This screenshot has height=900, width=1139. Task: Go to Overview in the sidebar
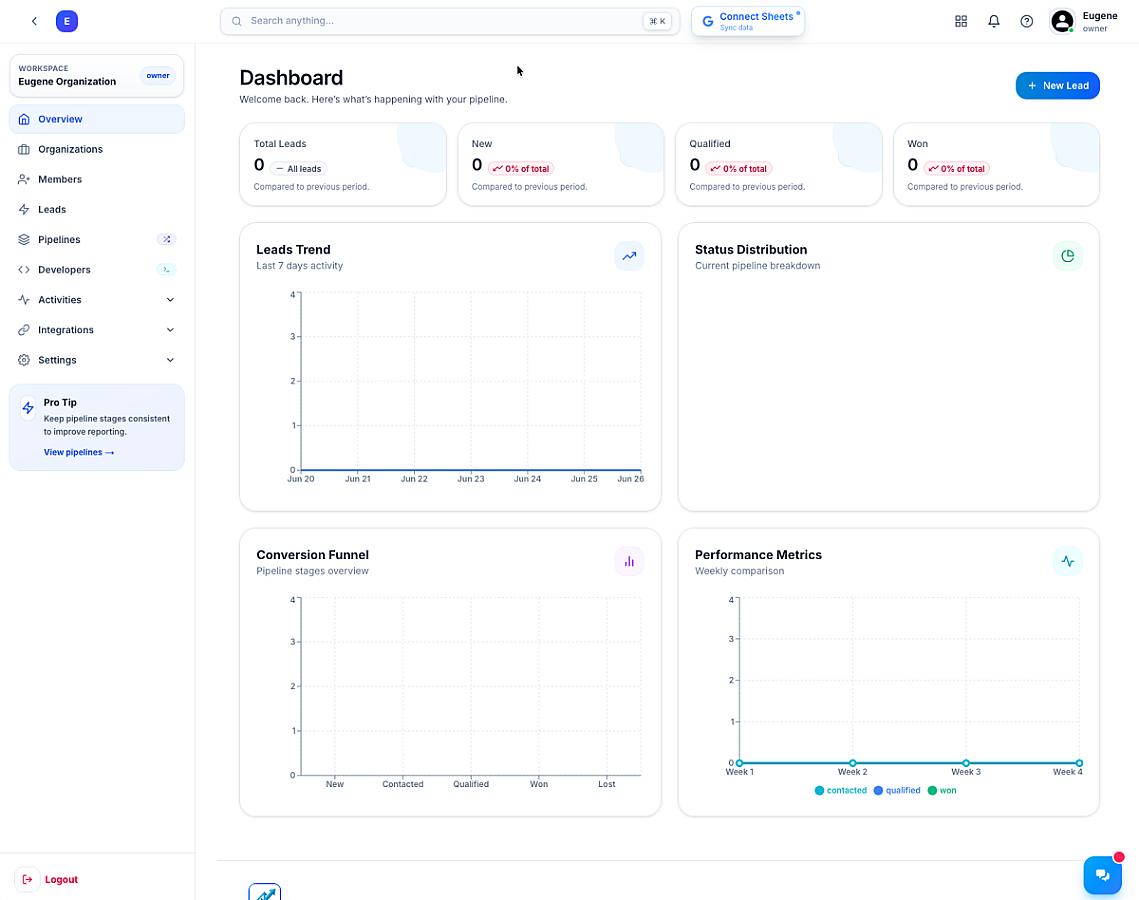coord(97,119)
